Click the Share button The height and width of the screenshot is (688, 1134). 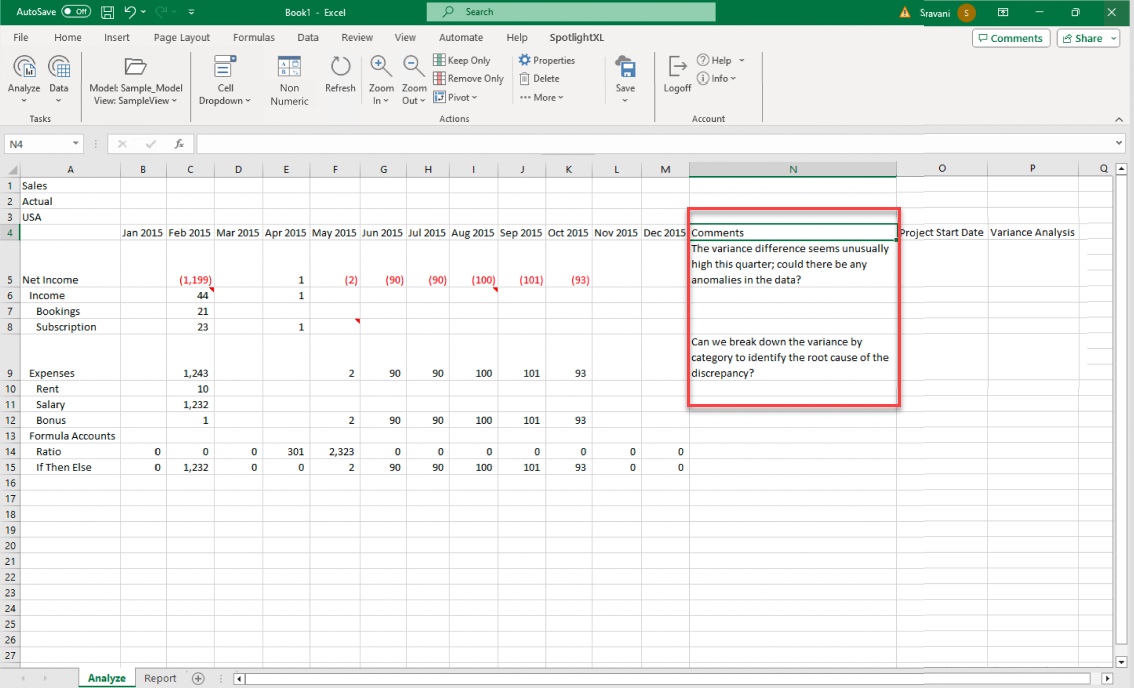click(x=1088, y=38)
